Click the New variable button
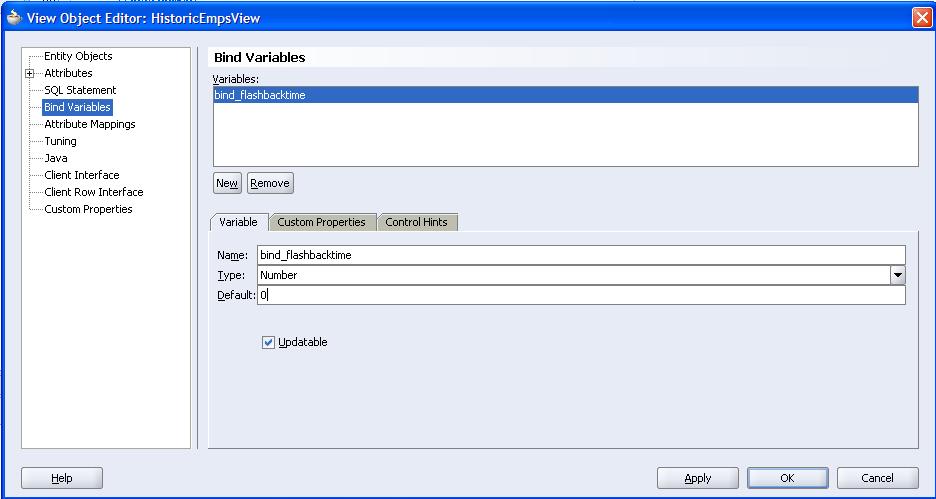Screen dimensions: 936x499 coord(227,183)
